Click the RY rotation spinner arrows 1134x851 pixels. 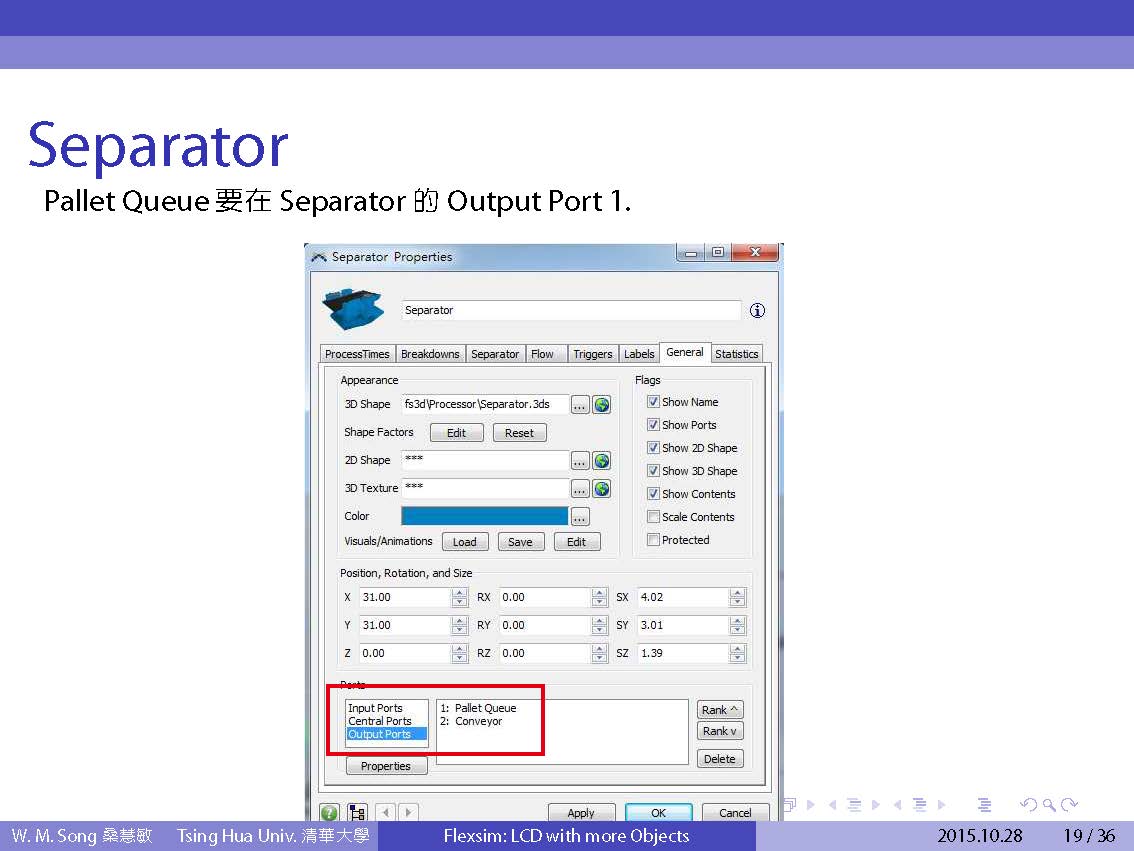[599, 625]
